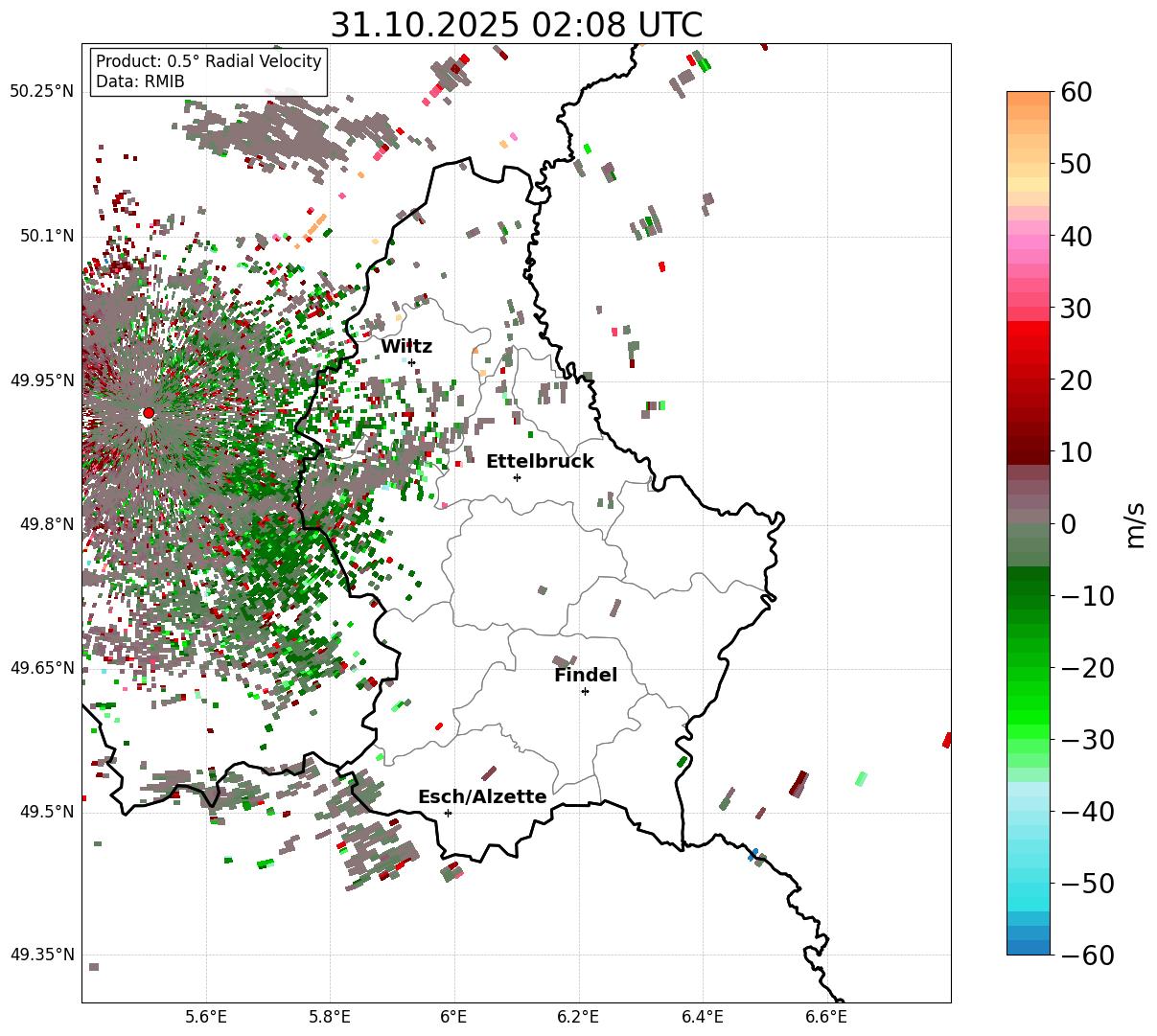This screenshot has height=1036, width=1157.
Task: Click the red radar site marker dot
Action: 148,413
